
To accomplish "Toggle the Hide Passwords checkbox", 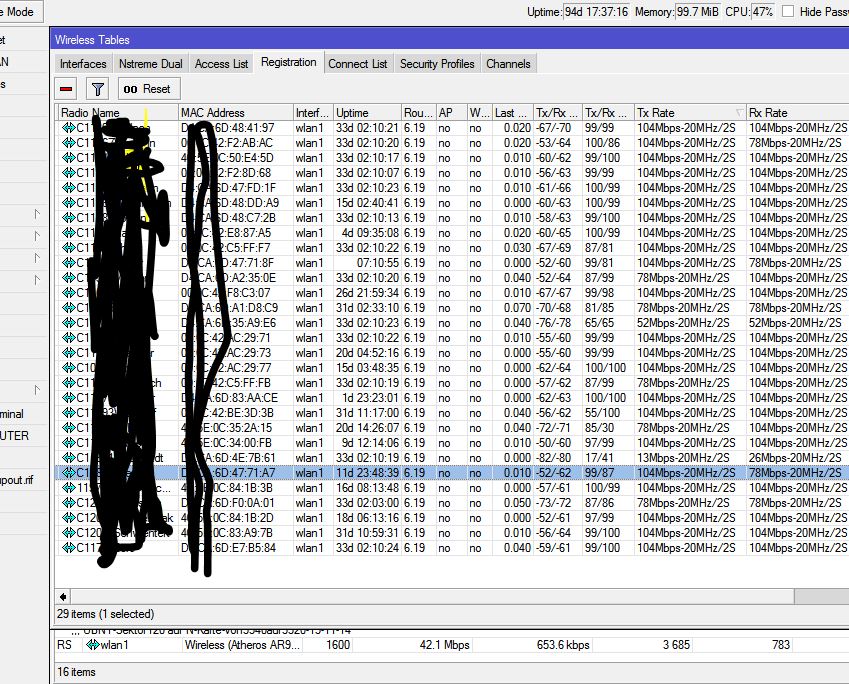I will pos(788,11).
